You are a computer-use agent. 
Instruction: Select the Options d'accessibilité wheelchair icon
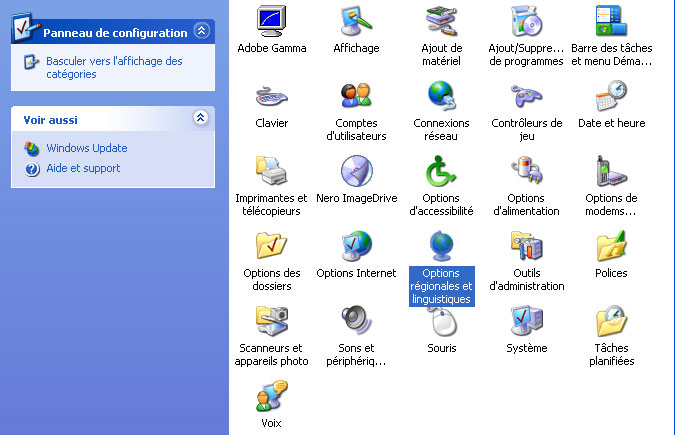click(441, 171)
